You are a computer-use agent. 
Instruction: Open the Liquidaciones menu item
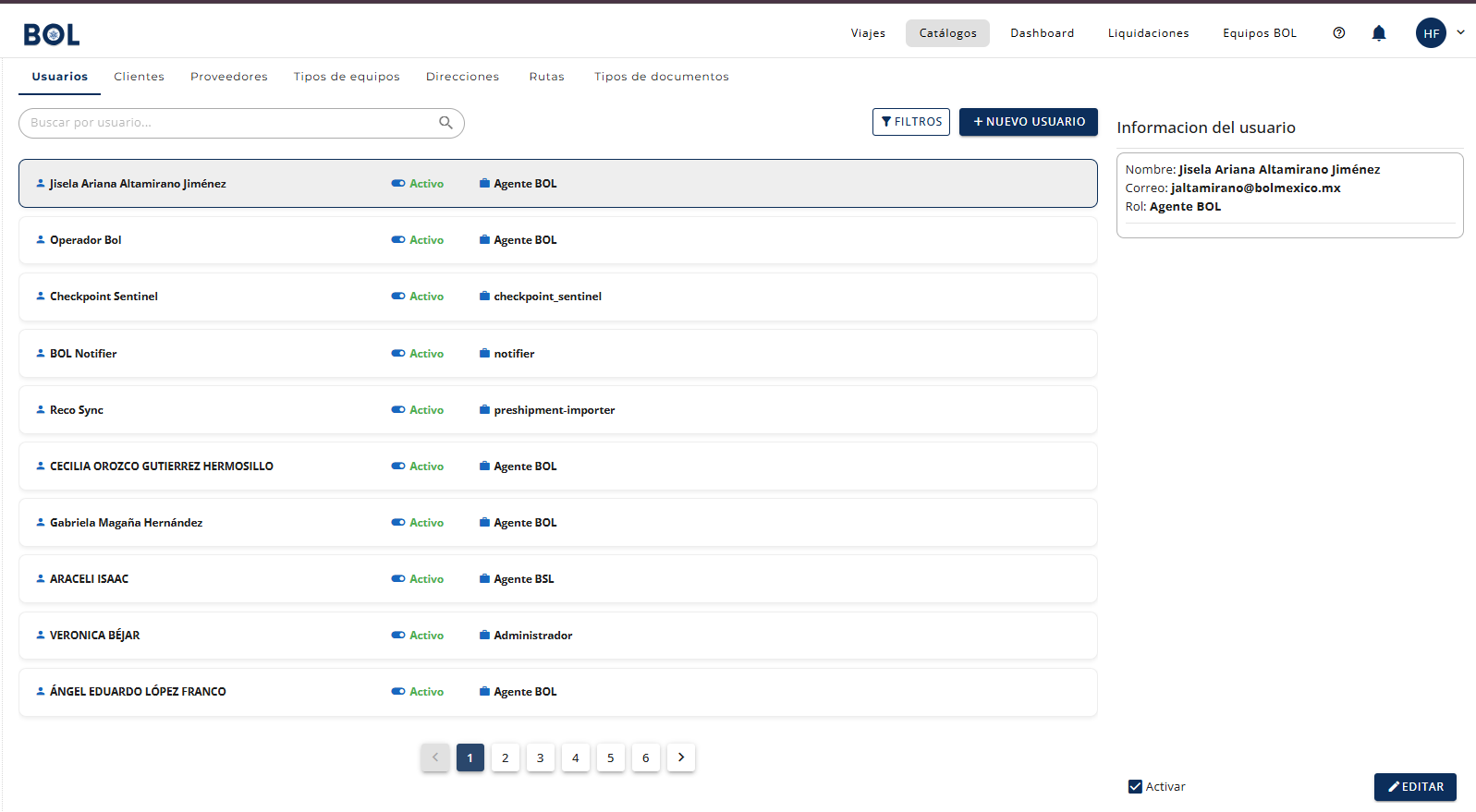pyautogui.click(x=1148, y=33)
